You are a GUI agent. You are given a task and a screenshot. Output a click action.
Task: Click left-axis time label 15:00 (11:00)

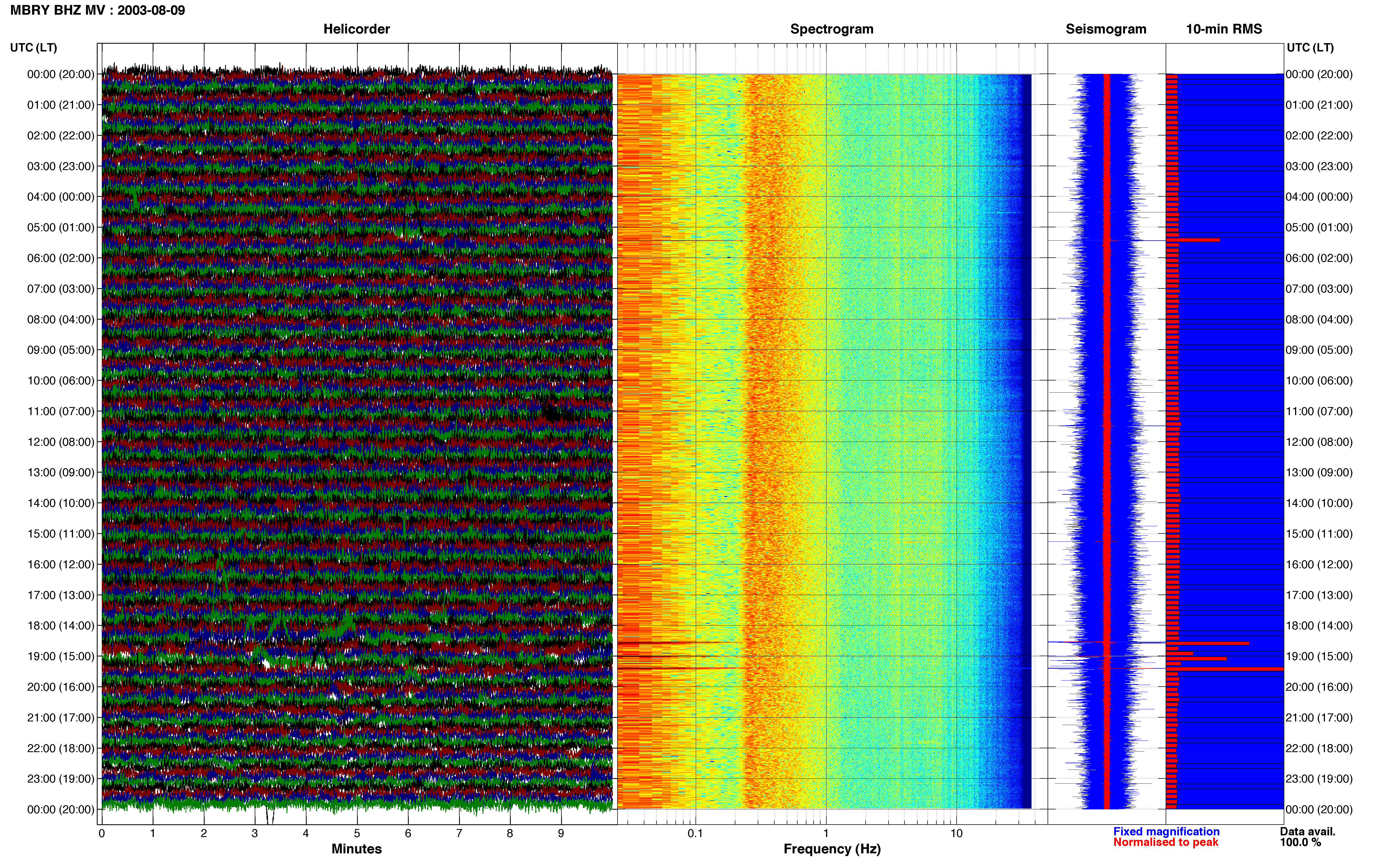tap(61, 534)
